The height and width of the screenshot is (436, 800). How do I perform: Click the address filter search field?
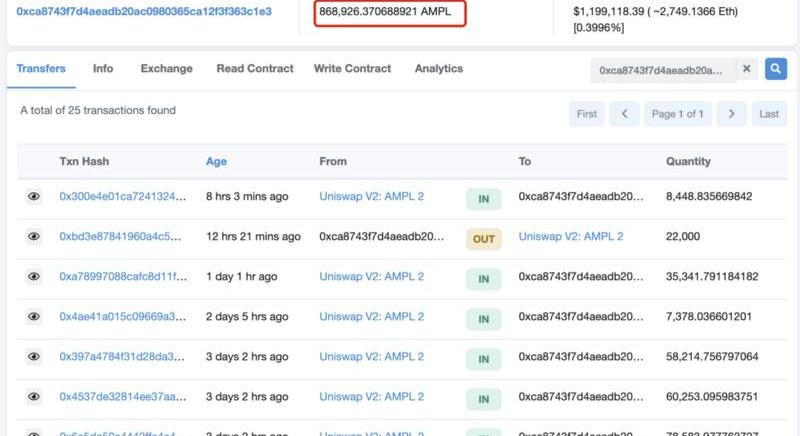pyautogui.click(x=663, y=70)
